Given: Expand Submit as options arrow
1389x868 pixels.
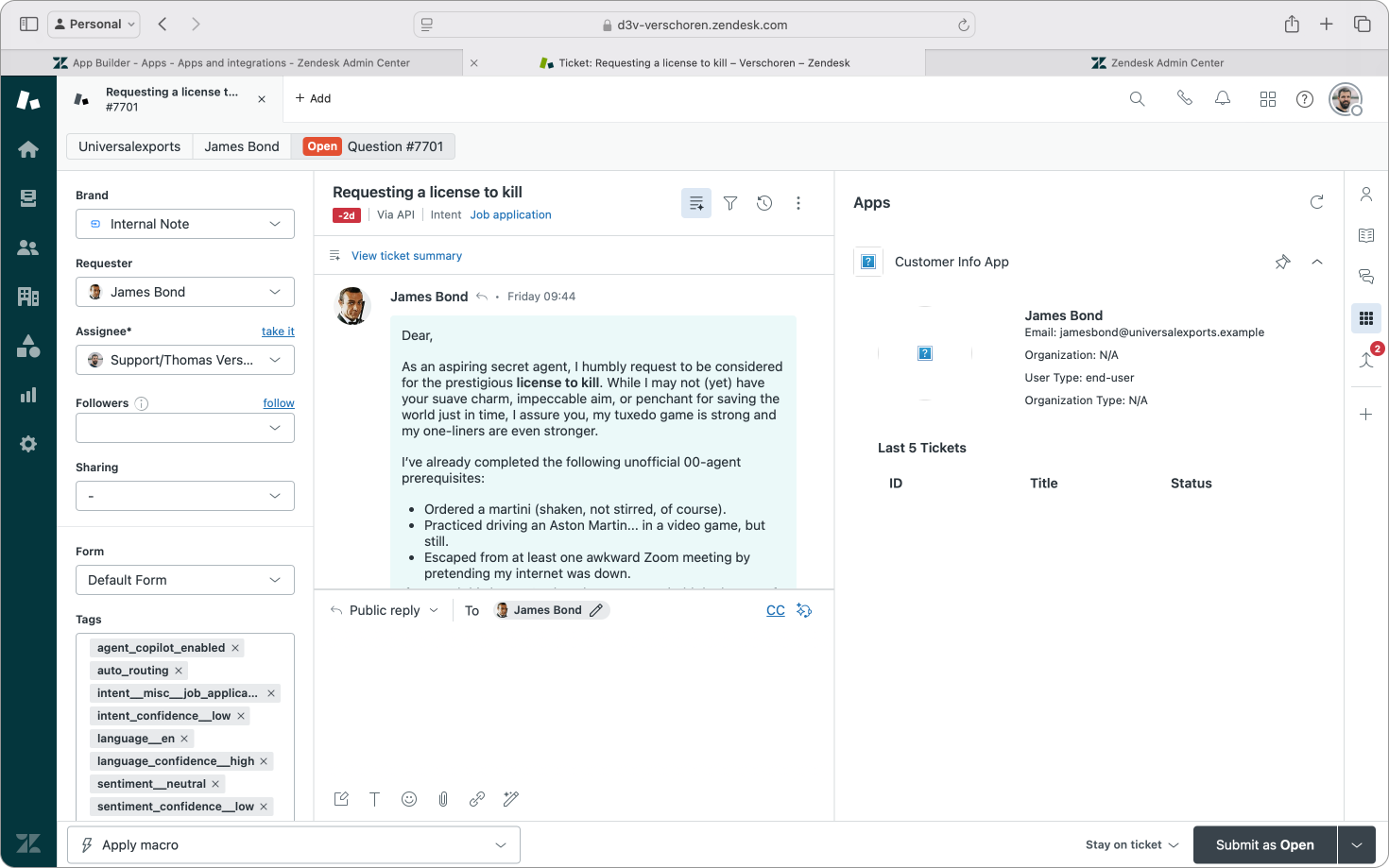Looking at the screenshot, I should click(1357, 845).
